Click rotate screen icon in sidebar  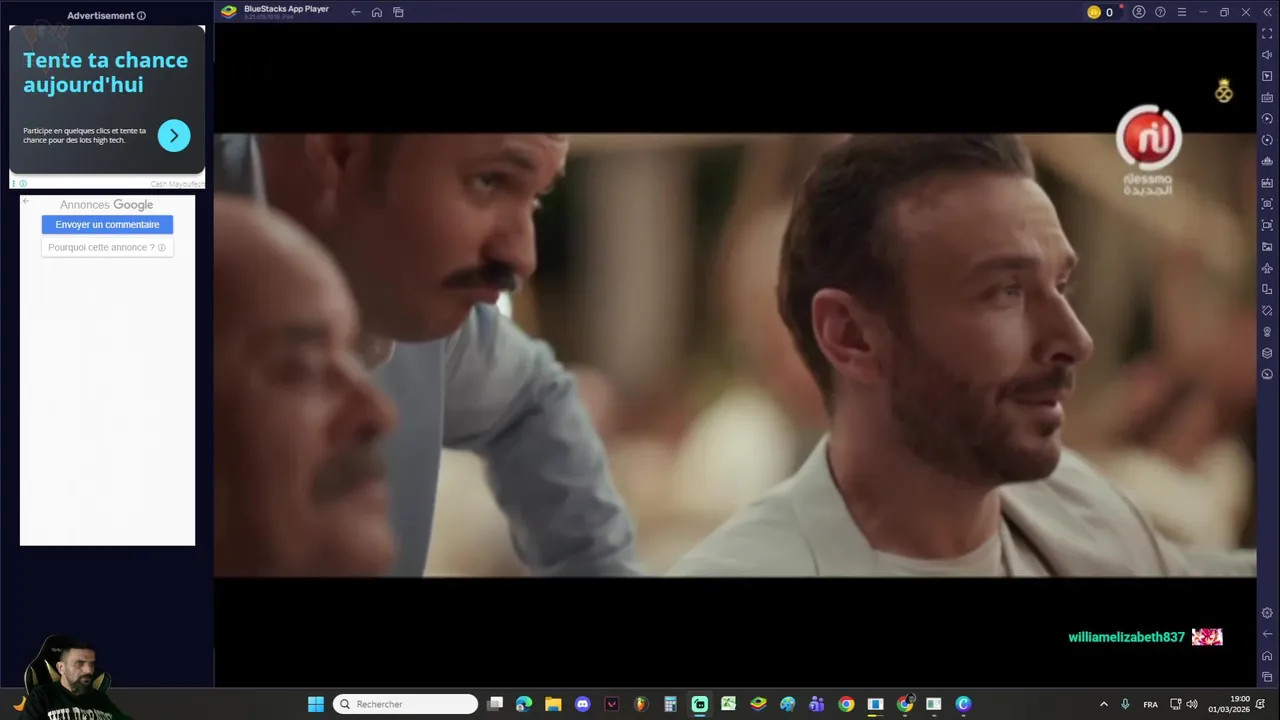click(1267, 311)
